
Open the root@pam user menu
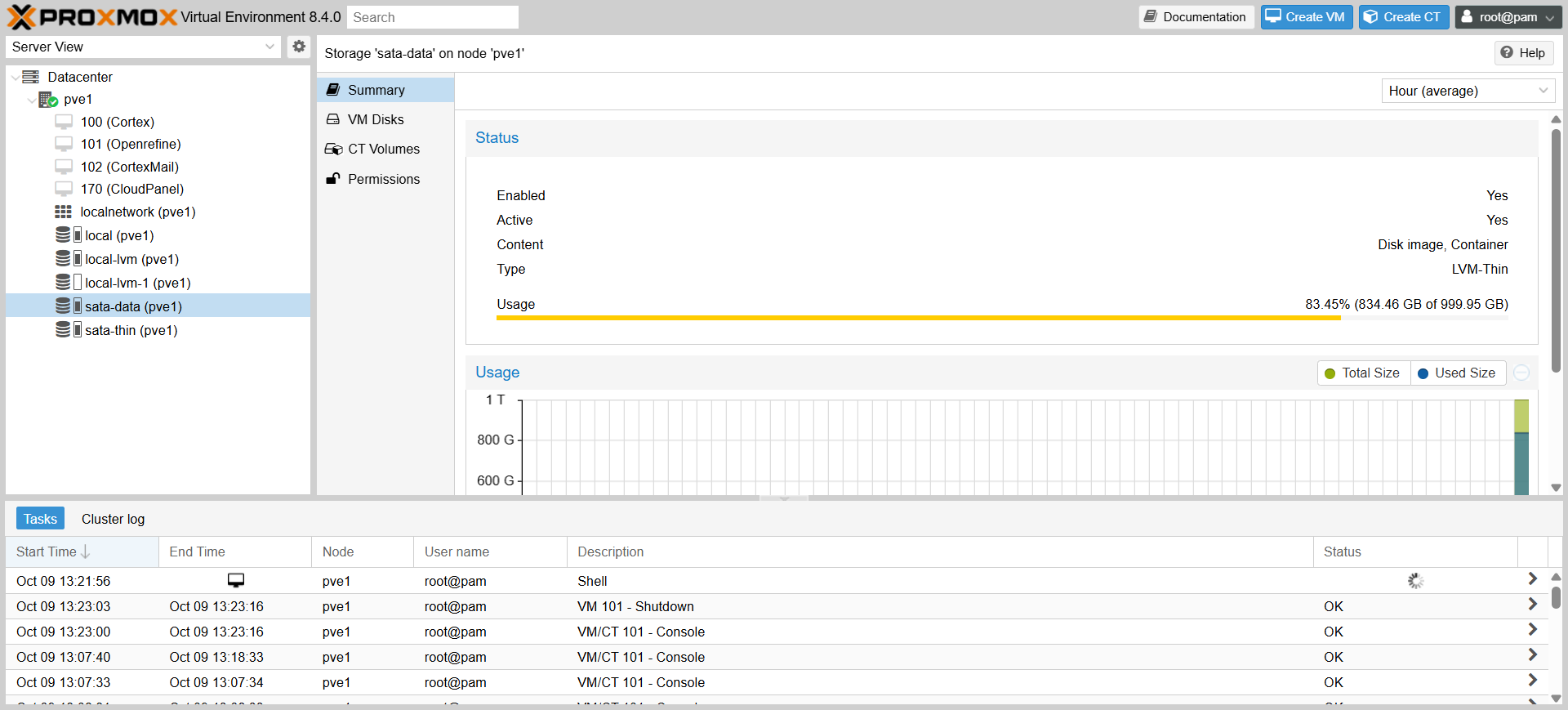[1508, 17]
